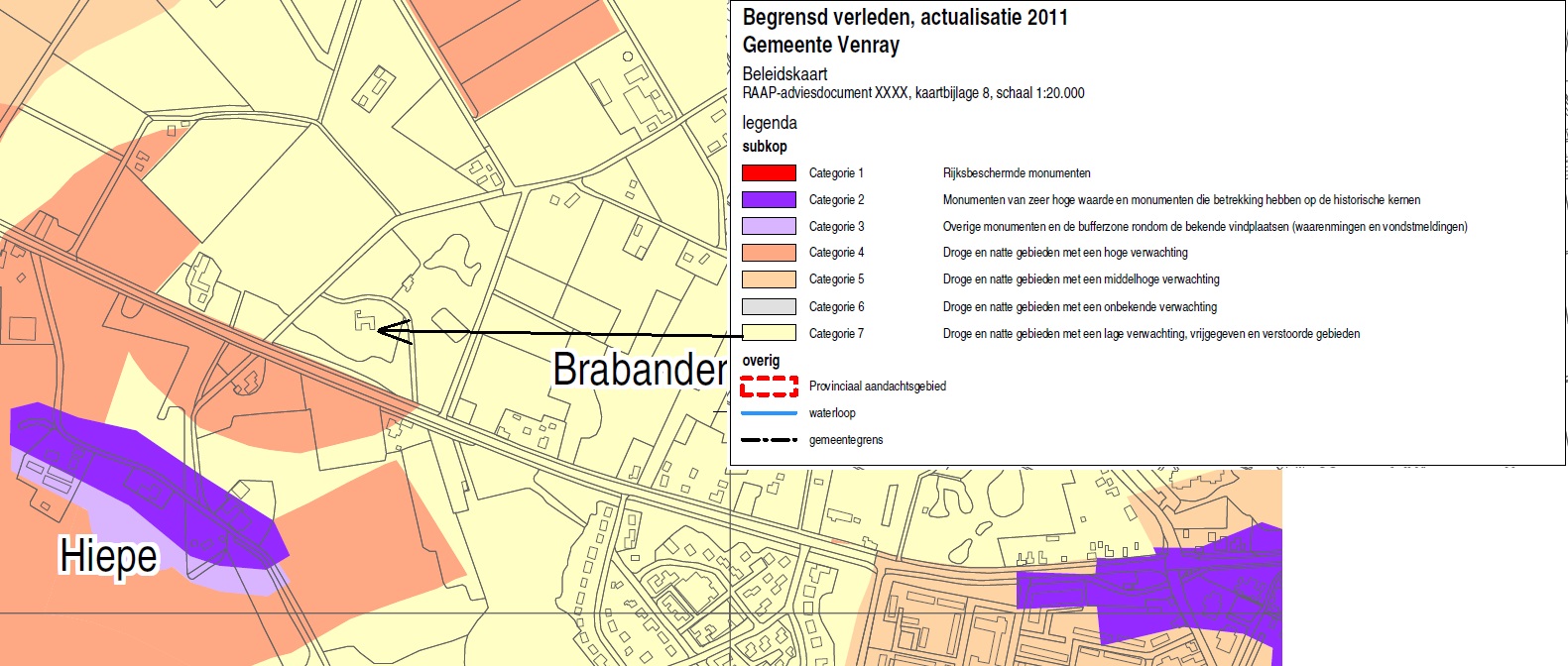Viewport: 1568px width, 666px height.
Task: Click the gray Categorie 6 legend swatch
Action: point(769,306)
